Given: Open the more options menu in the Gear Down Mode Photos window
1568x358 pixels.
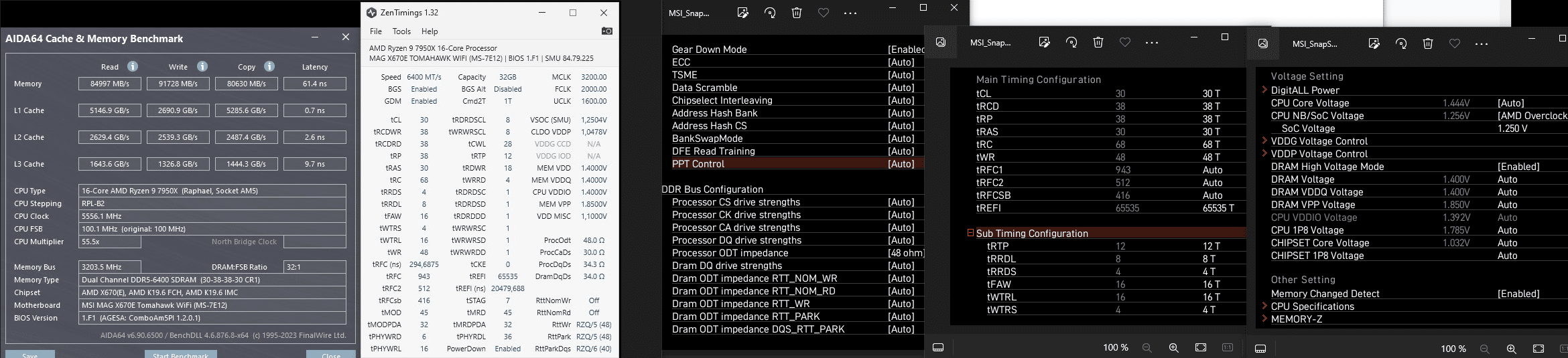Looking at the screenshot, I should pyautogui.click(x=850, y=13).
